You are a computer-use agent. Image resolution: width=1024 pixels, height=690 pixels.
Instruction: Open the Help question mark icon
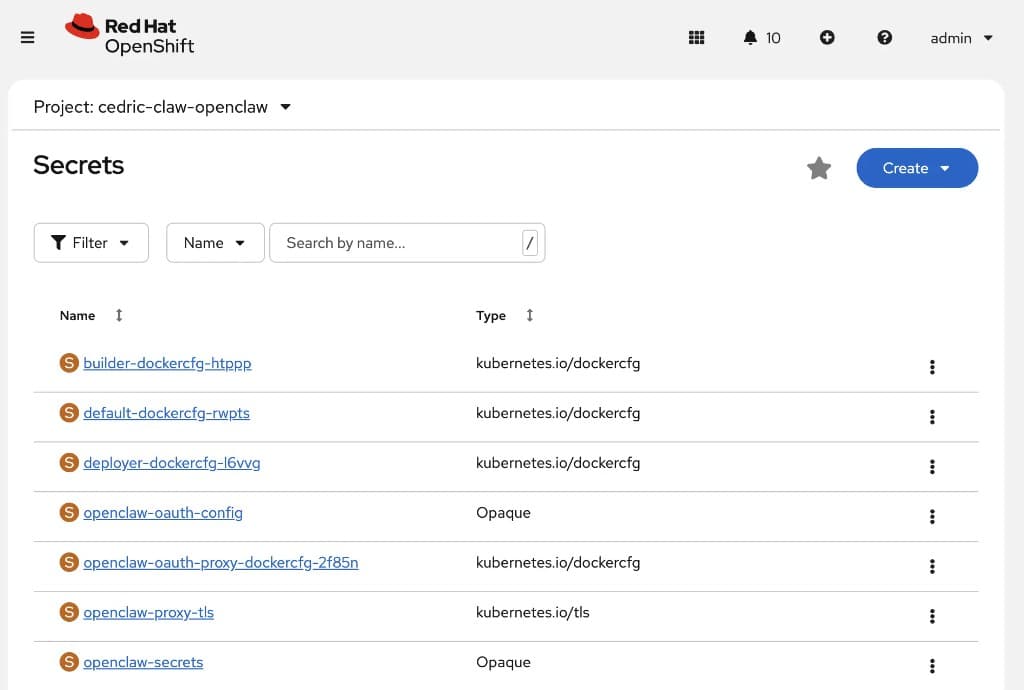click(884, 37)
